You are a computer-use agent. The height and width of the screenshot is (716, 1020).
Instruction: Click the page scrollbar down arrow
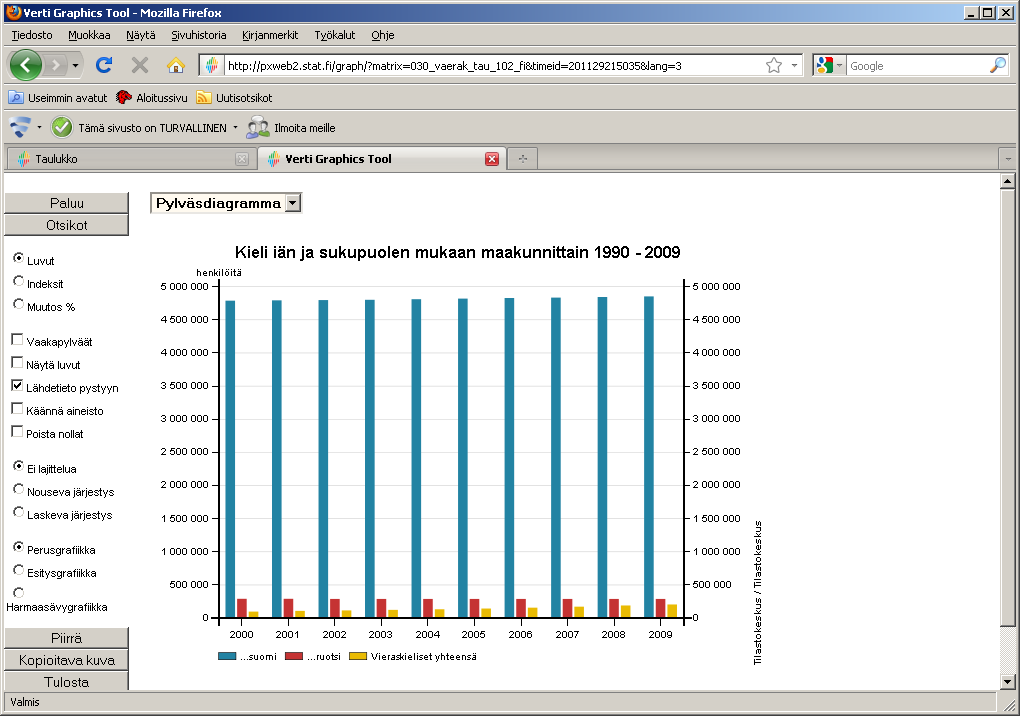tap(1008, 682)
